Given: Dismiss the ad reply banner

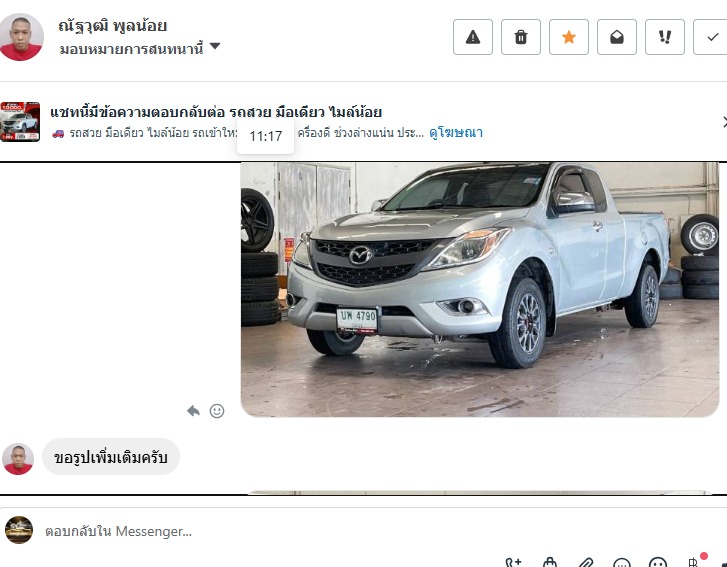Looking at the screenshot, I should coord(724,122).
